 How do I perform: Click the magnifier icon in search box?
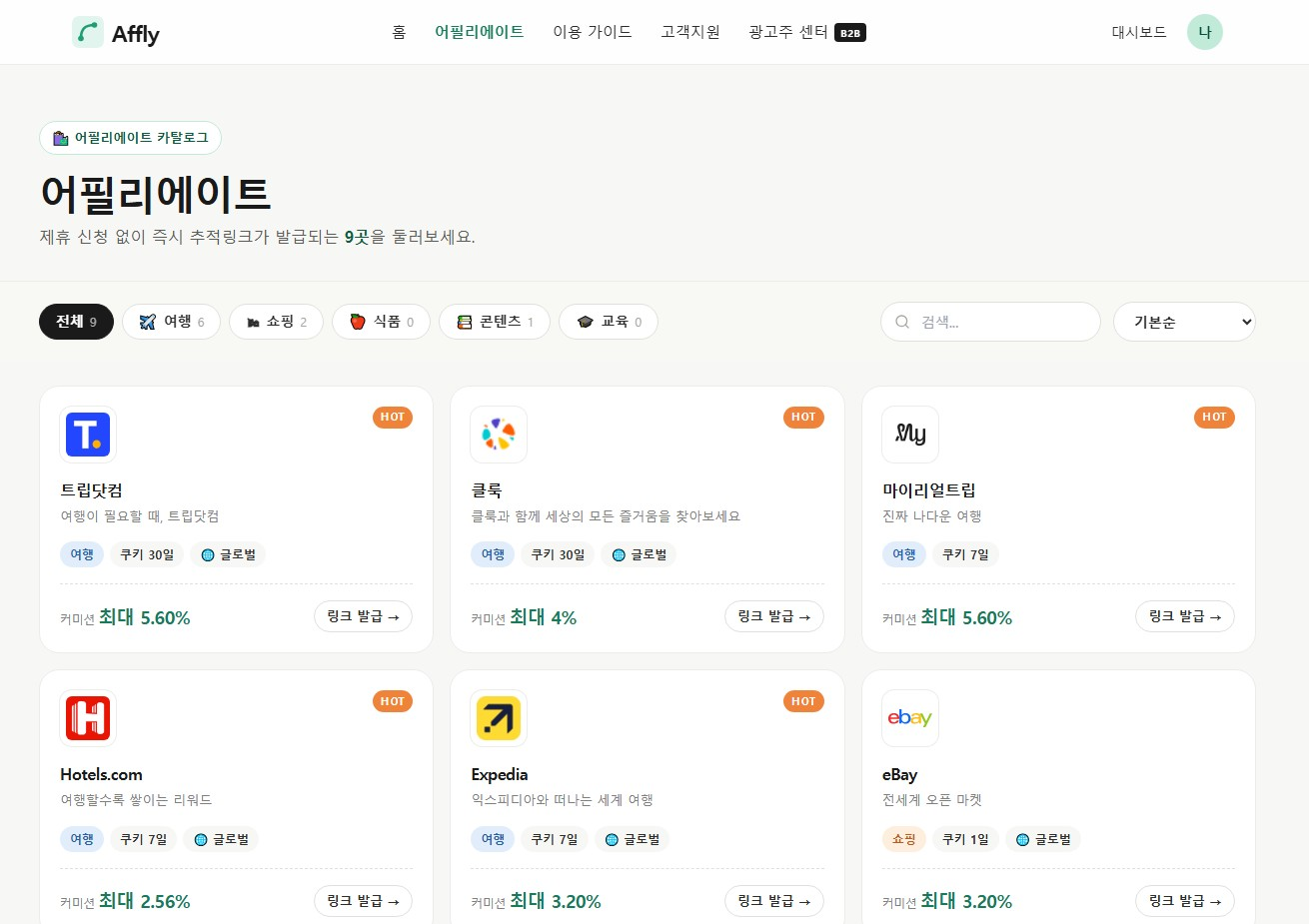pos(902,322)
